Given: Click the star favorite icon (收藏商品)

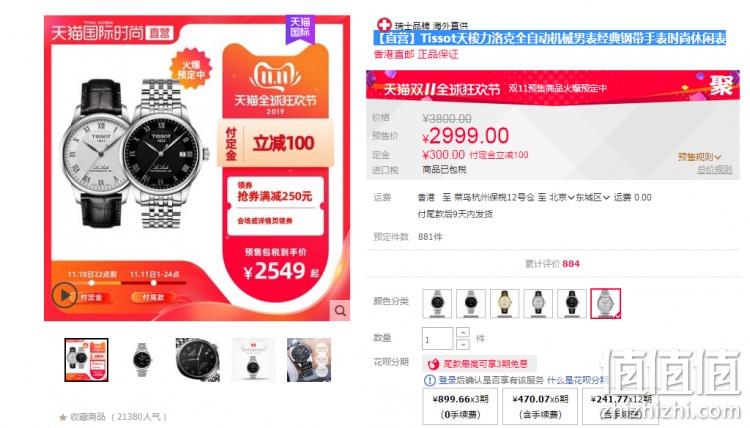Looking at the screenshot, I should tap(63, 417).
